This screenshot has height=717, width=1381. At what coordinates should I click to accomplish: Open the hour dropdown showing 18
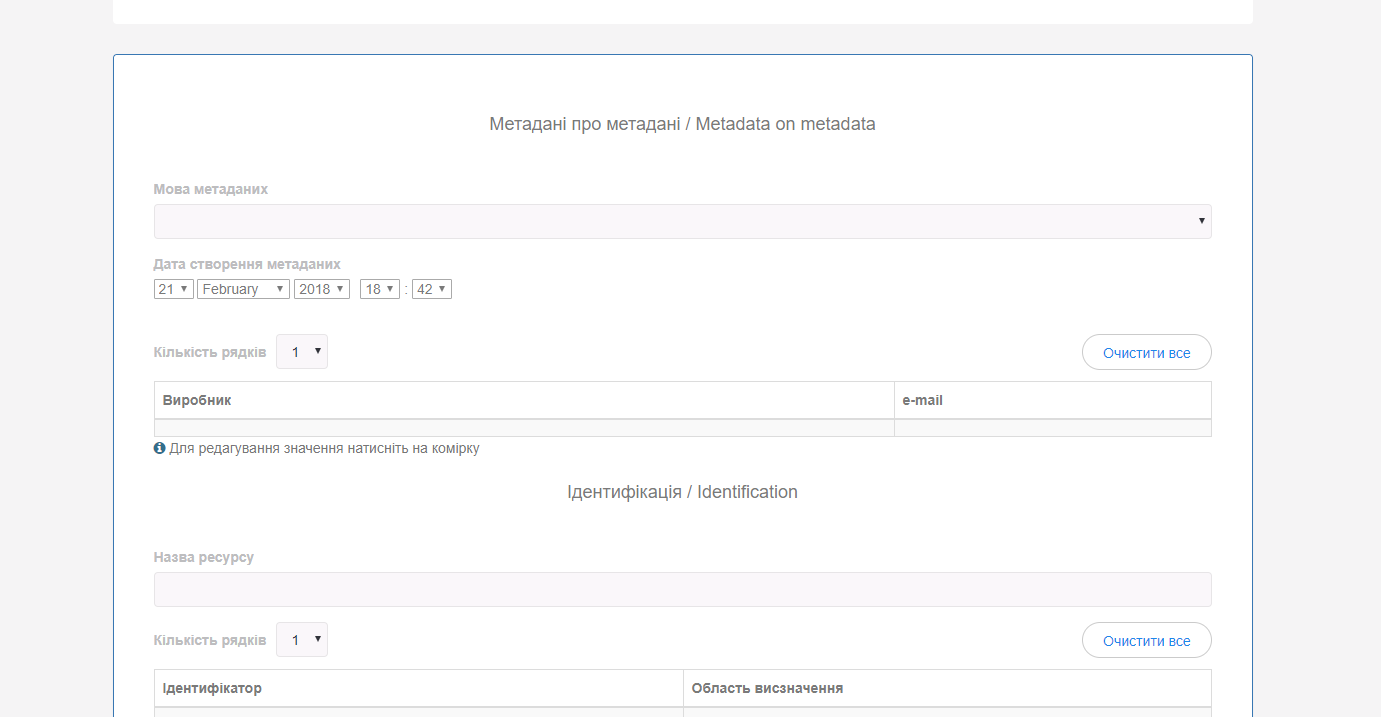pyautogui.click(x=380, y=289)
